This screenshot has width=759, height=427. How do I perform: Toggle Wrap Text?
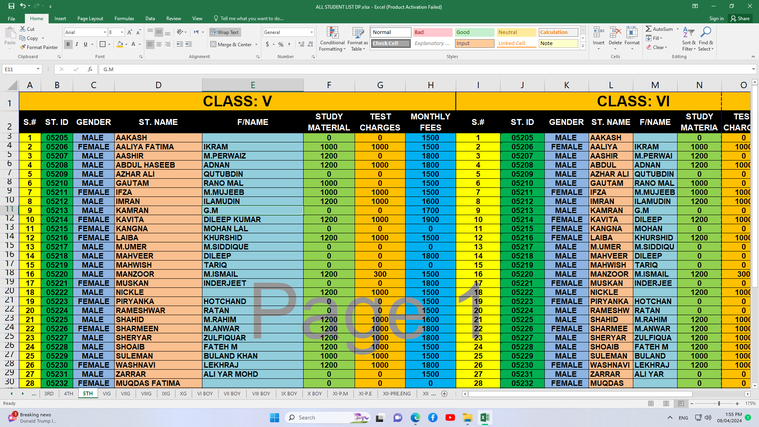click(225, 32)
